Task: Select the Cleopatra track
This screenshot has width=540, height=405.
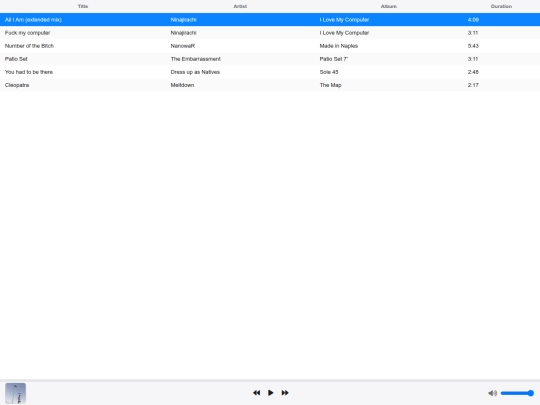Action: [17, 85]
